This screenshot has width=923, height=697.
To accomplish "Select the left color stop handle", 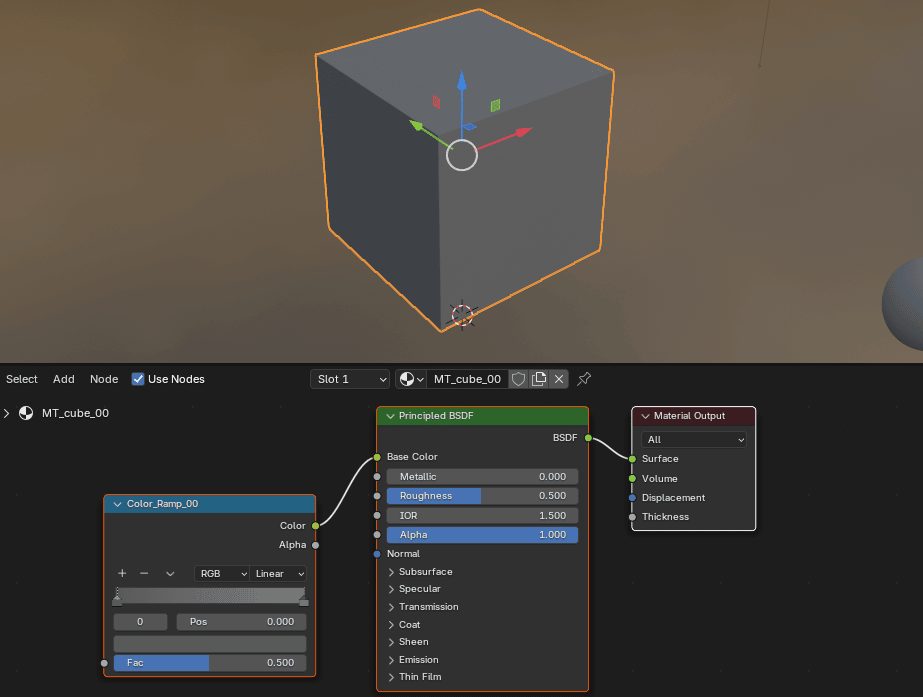I will pyautogui.click(x=117, y=600).
